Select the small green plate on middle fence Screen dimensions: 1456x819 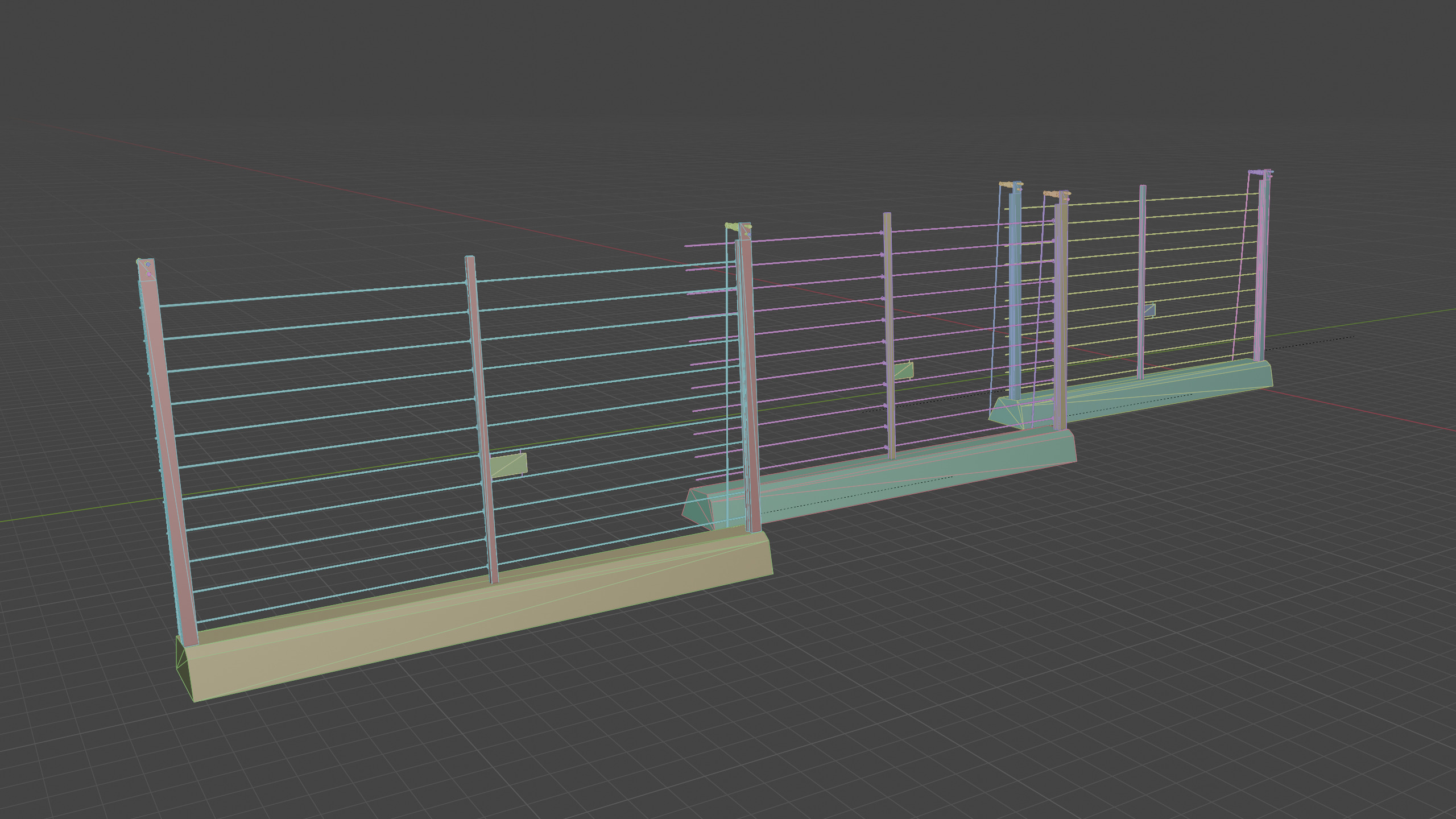pyautogui.click(x=904, y=371)
